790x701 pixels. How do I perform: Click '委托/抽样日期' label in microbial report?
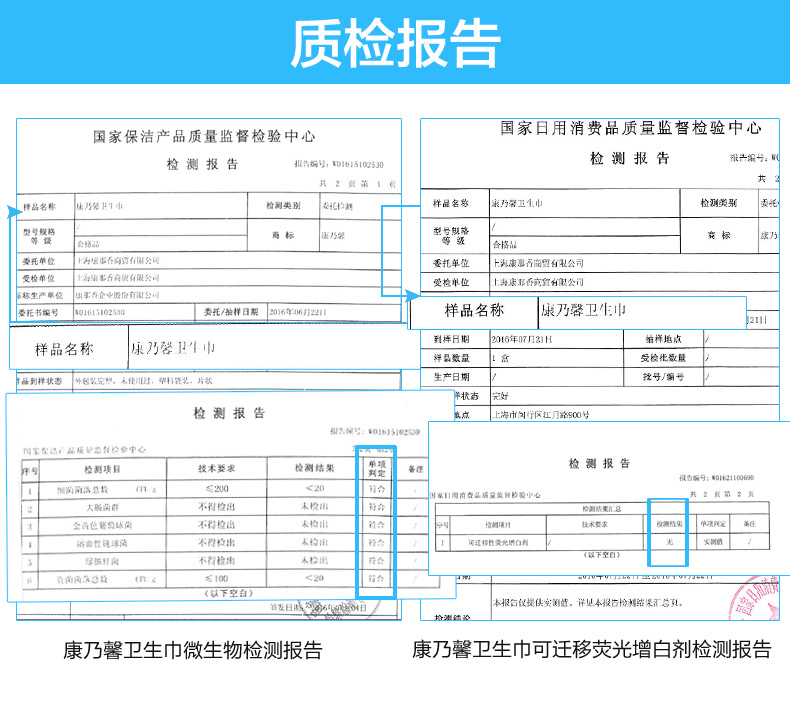231,312
